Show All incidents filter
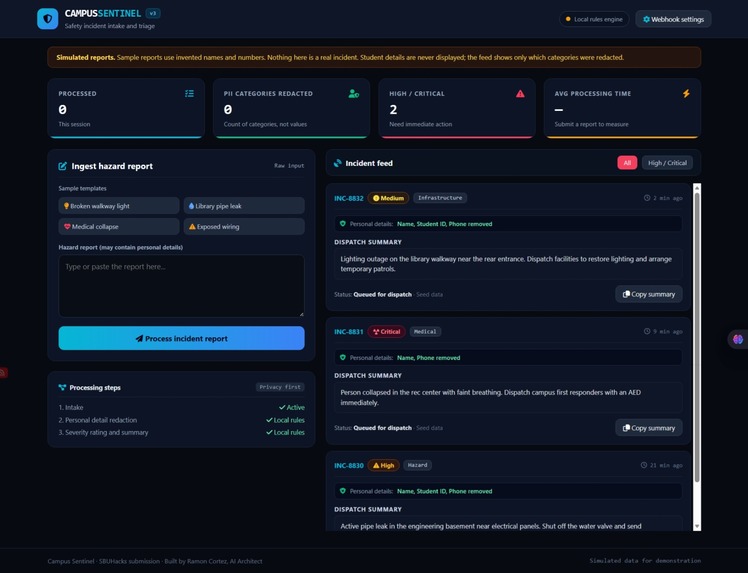 [627, 163]
